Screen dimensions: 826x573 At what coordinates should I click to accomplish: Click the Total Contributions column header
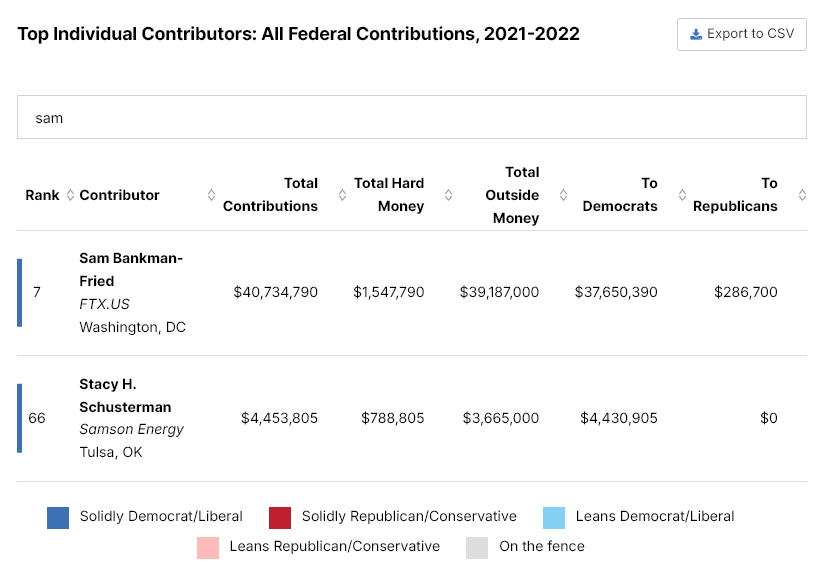click(x=270, y=195)
